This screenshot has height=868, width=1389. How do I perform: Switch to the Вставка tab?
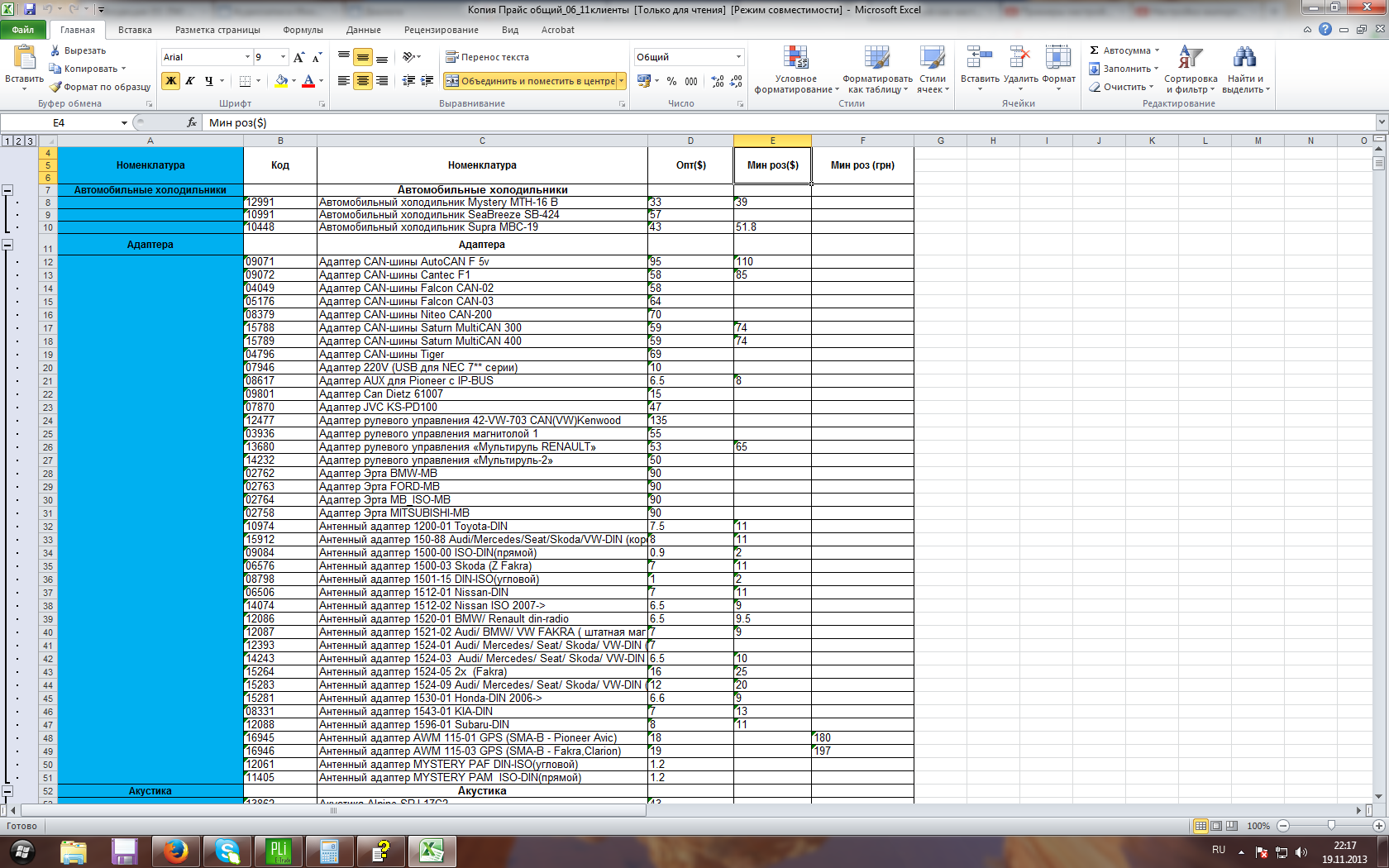coord(135,30)
